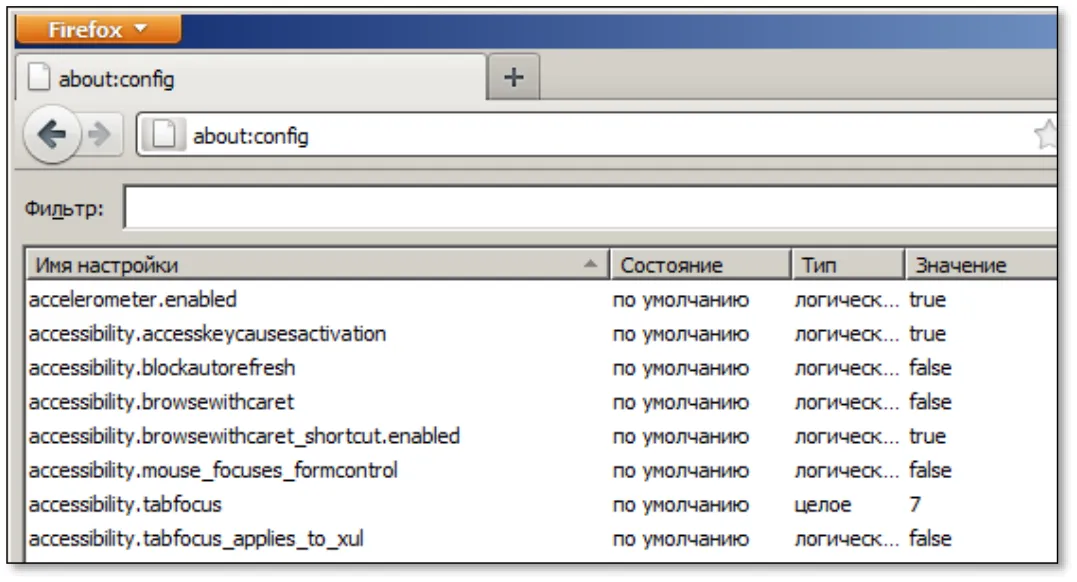Screen dimensions: 1077x582
Task: Click the true value of accelerometer.enabled
Action: (927, 300)
